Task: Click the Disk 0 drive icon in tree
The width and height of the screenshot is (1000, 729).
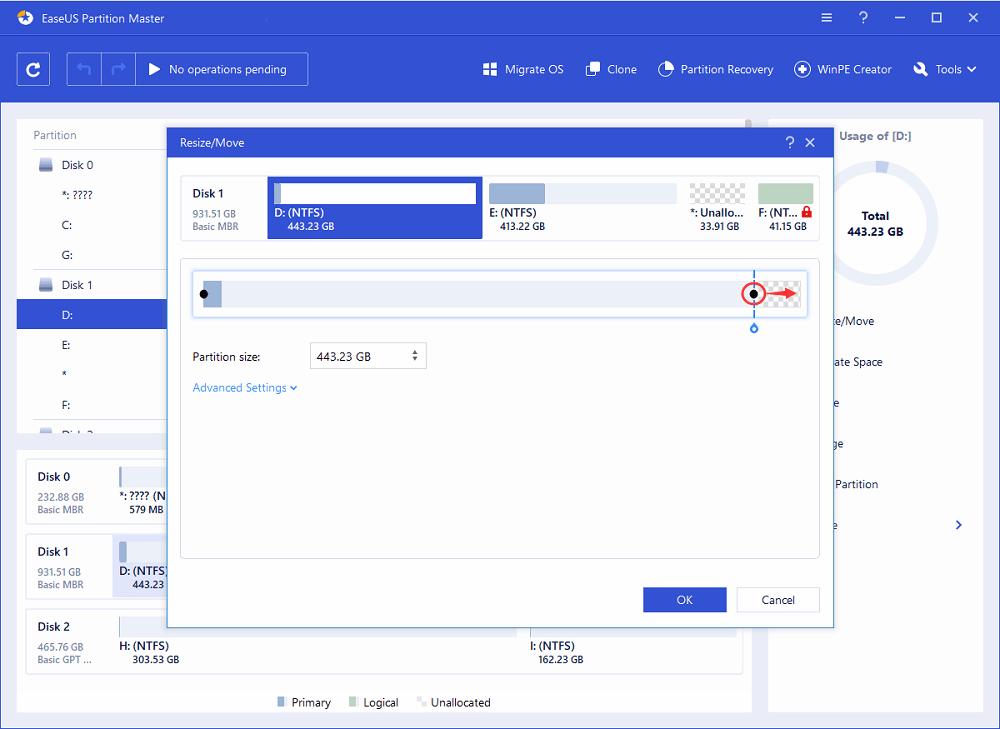Action: click(45, 165)
